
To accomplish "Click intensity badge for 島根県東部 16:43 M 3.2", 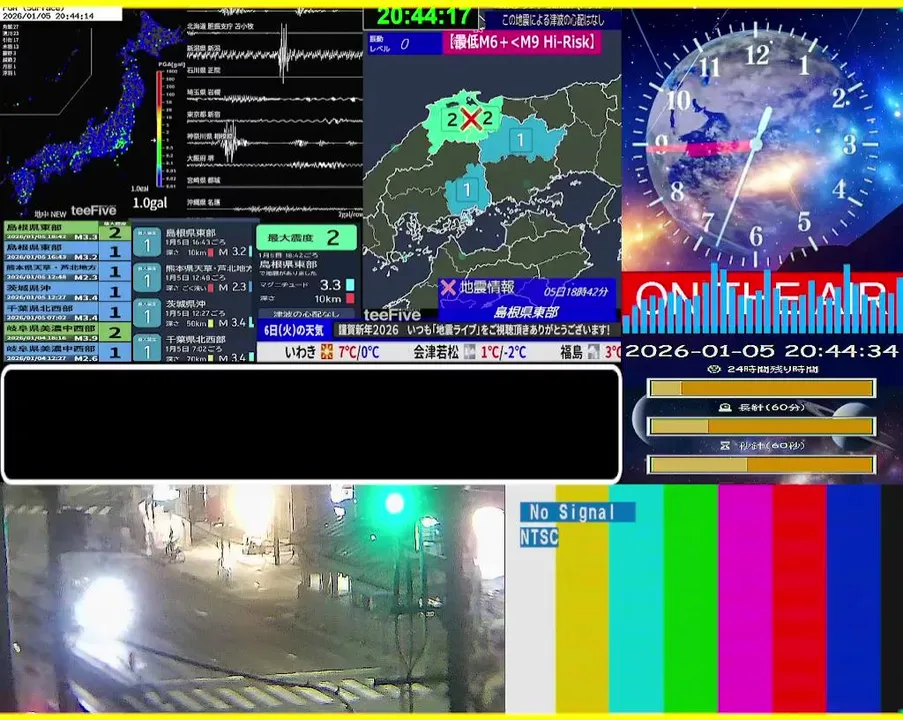I will pos(147,242).
